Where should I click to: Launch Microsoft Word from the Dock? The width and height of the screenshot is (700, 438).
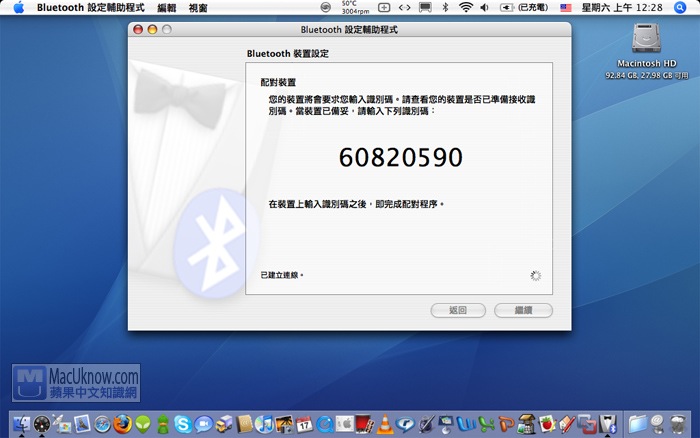[466, 424]
